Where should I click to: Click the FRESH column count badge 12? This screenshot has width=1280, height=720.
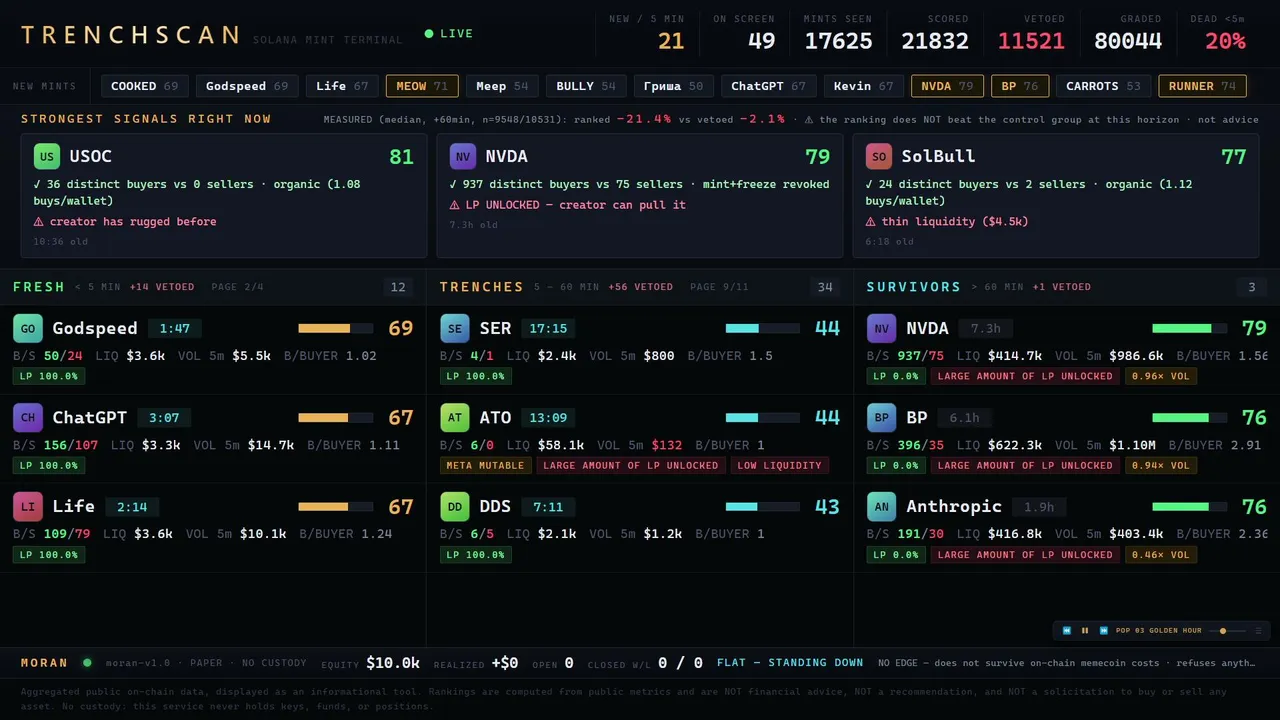(398, 287)
